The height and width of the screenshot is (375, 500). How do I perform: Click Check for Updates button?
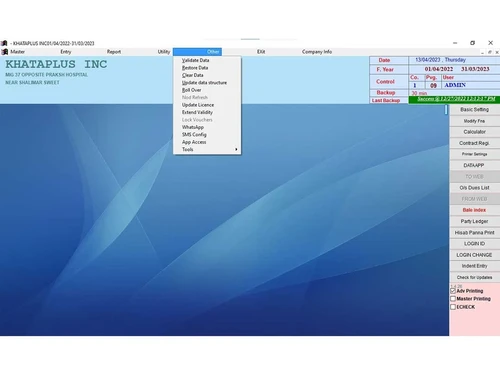(x=474, y=277)
